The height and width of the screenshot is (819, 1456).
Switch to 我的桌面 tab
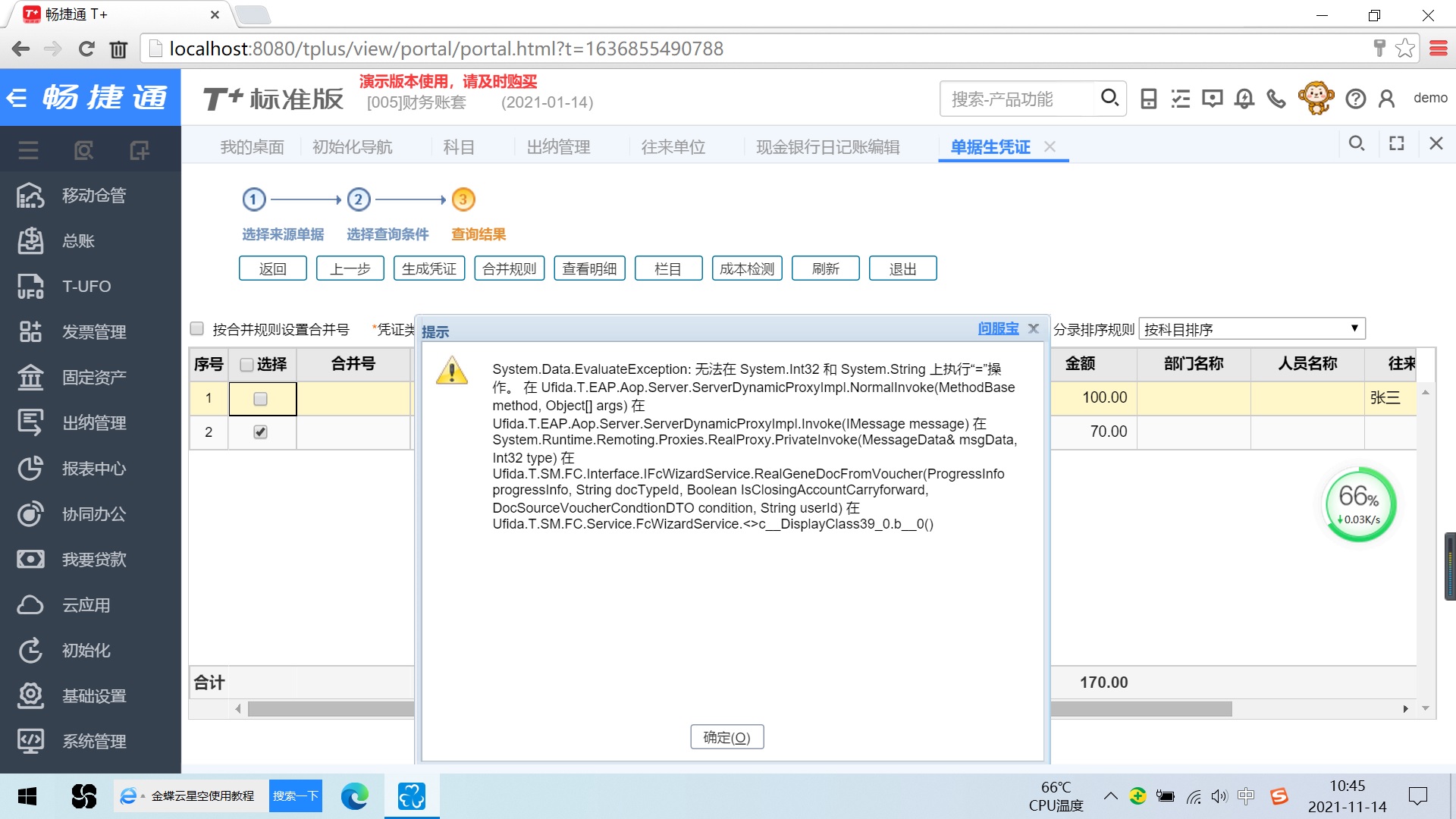click(x=252, y=147)
